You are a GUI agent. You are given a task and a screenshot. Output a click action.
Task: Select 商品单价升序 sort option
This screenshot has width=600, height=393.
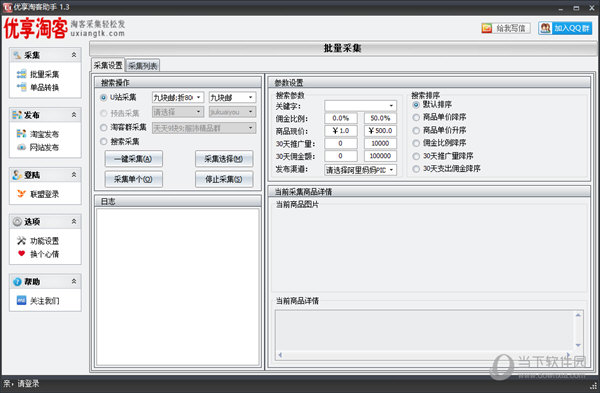tap(416, 130)
